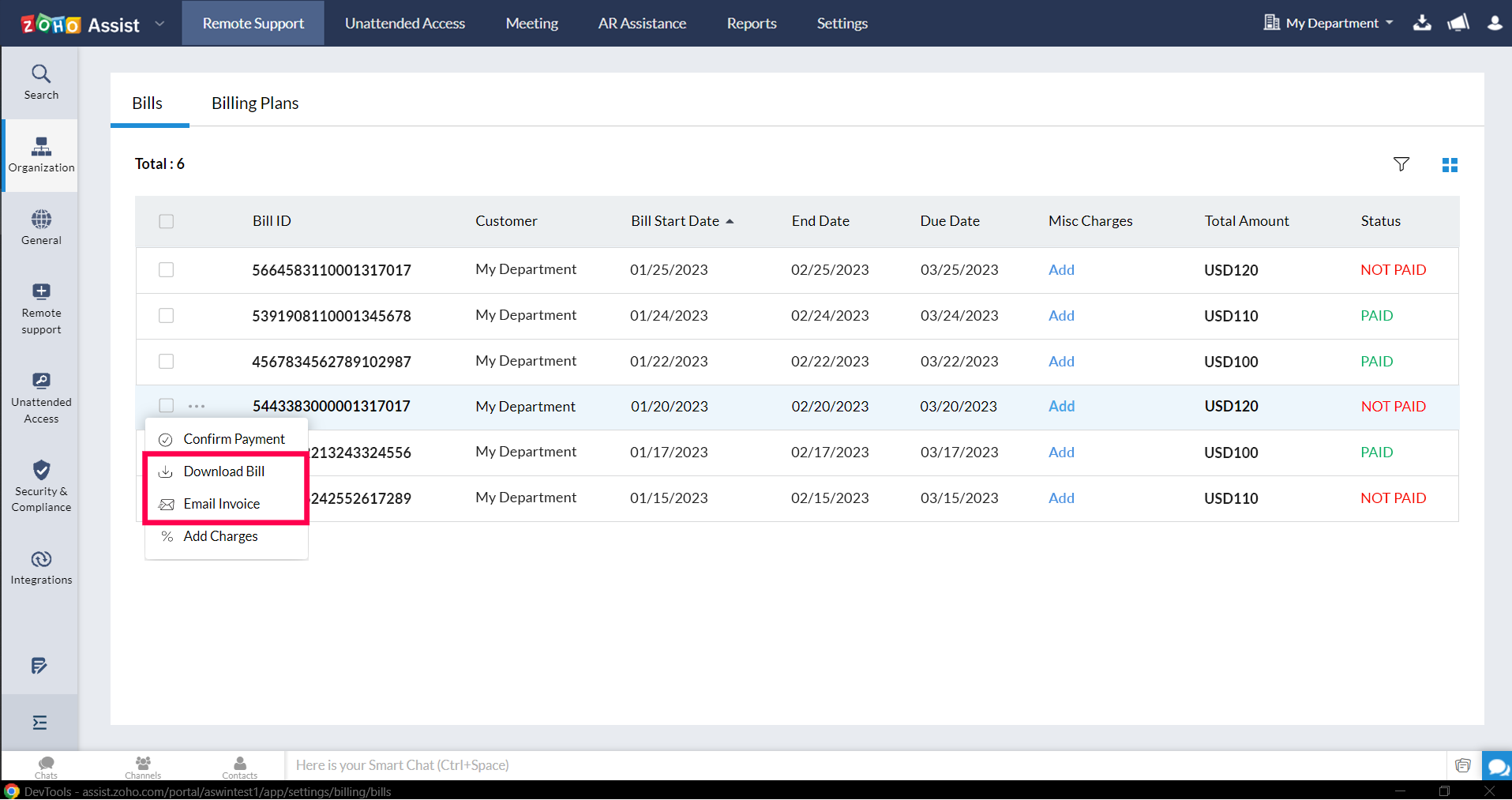The height and width of the screenshot is (800, 1512).
Task: Open Security & Compliance sidebar section
Action: 41,486
